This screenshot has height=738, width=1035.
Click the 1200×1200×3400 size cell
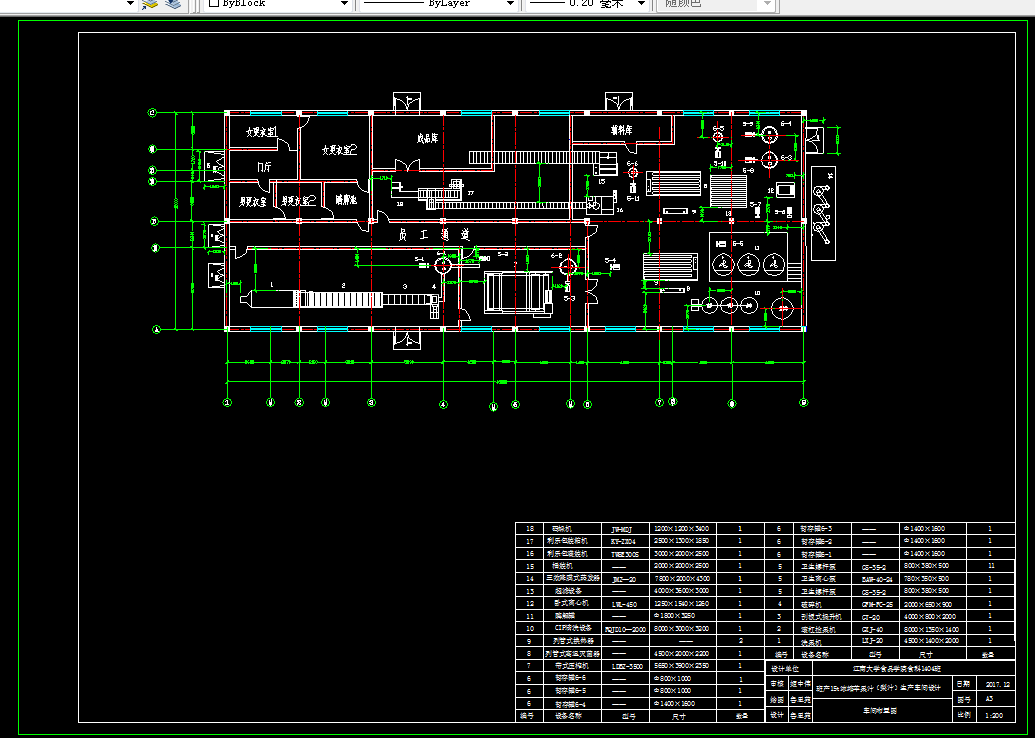tap(681, 529)
